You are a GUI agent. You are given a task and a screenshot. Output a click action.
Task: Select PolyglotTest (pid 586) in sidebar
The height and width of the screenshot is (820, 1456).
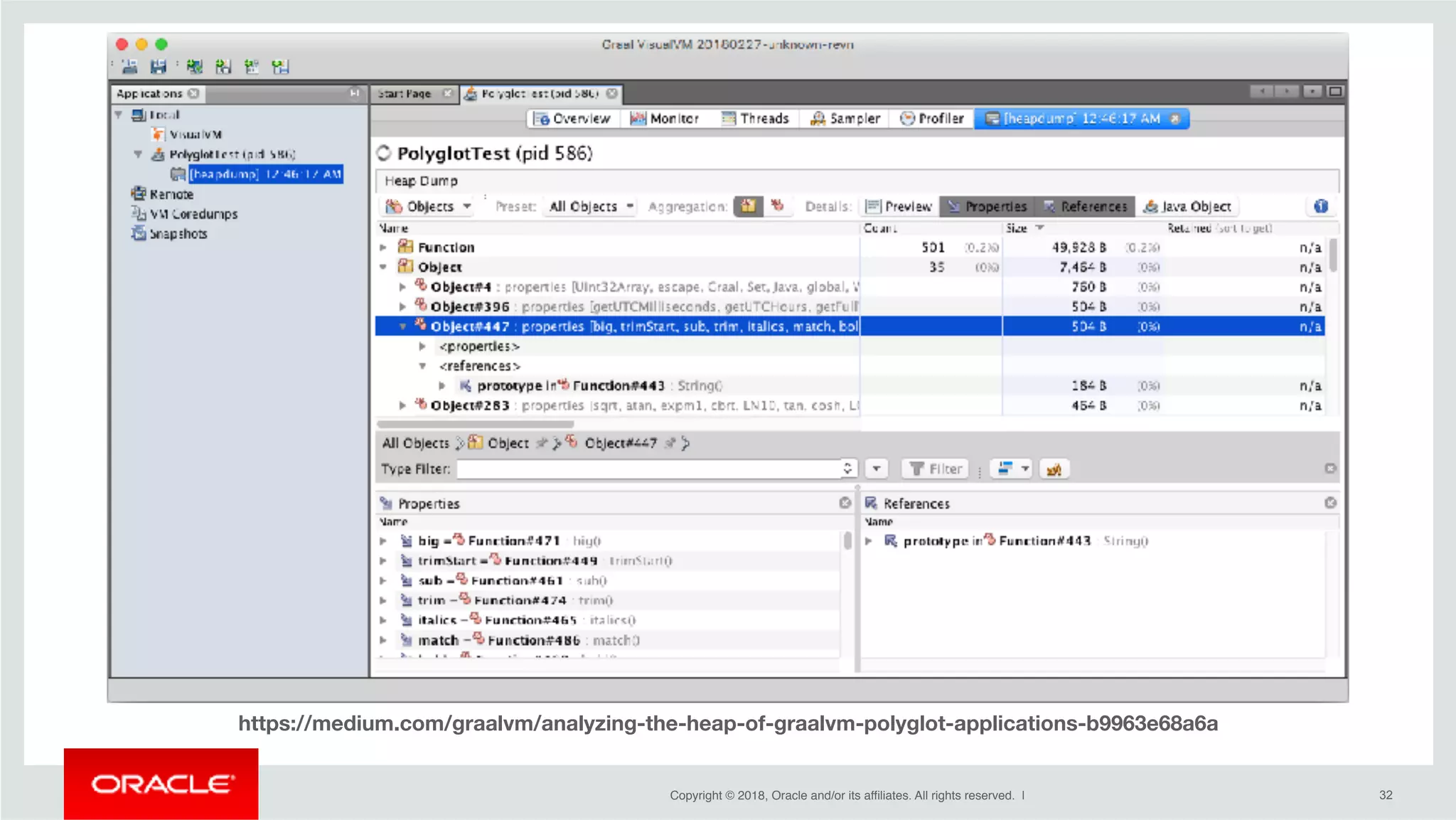click(x=232, y=154)
